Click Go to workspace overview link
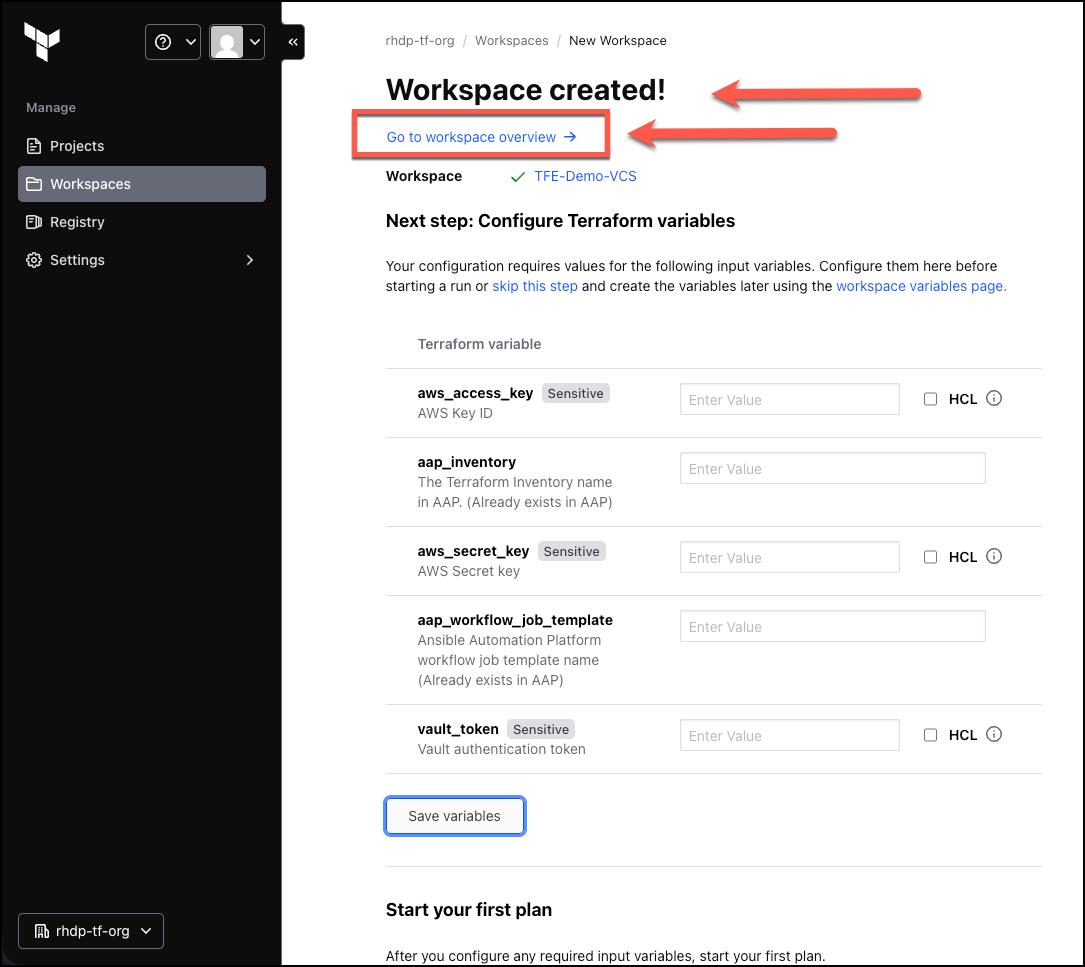 click(x=481, y=137)
